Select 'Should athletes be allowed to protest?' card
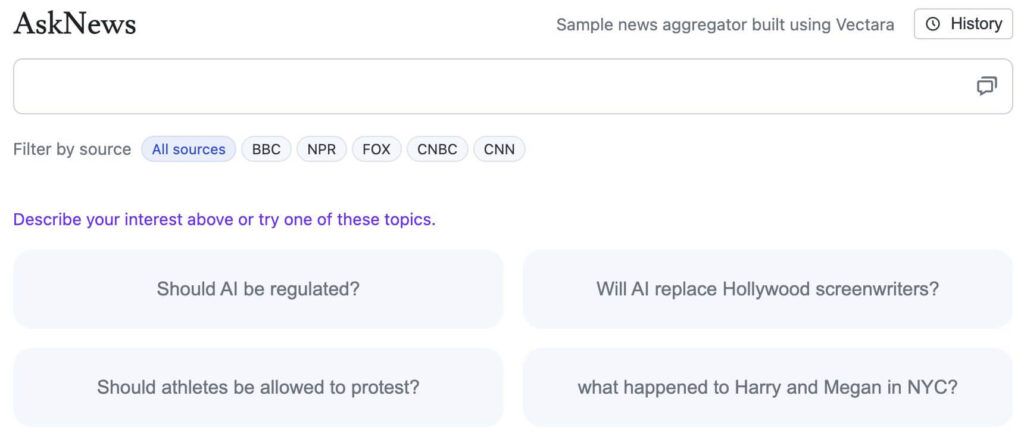Viewport: 1024px width, 436px height. click(258, 387)
